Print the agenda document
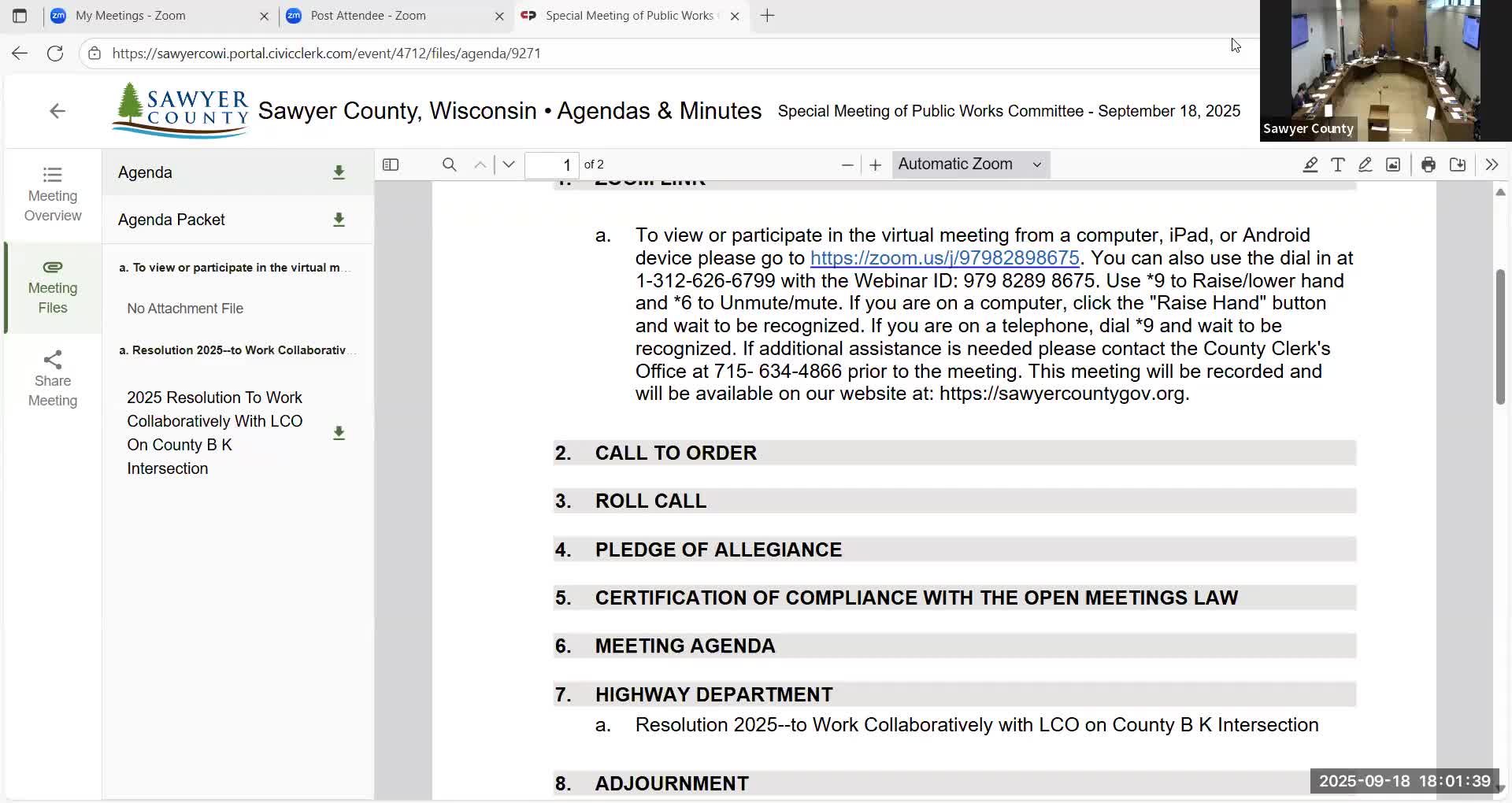 click(1428, 165)
